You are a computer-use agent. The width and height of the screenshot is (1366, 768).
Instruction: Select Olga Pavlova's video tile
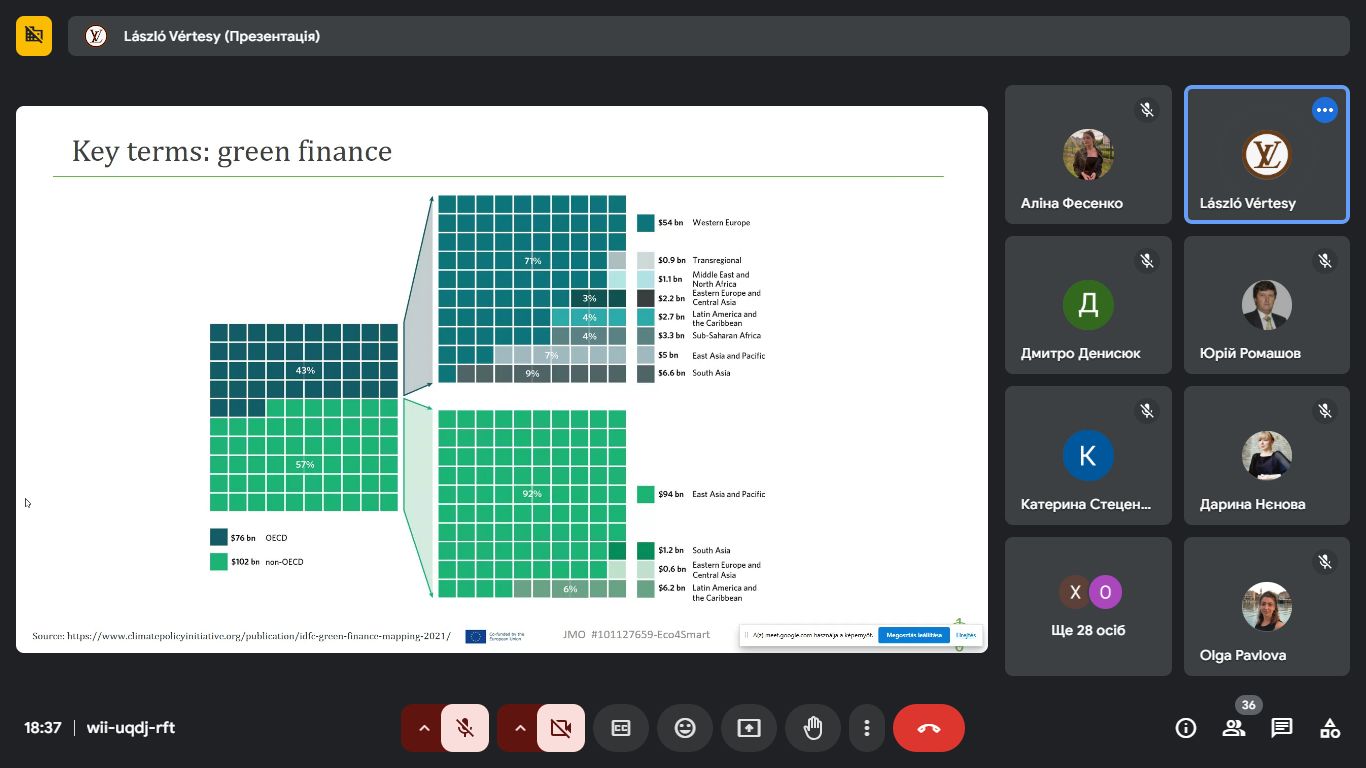point(1266,606)
